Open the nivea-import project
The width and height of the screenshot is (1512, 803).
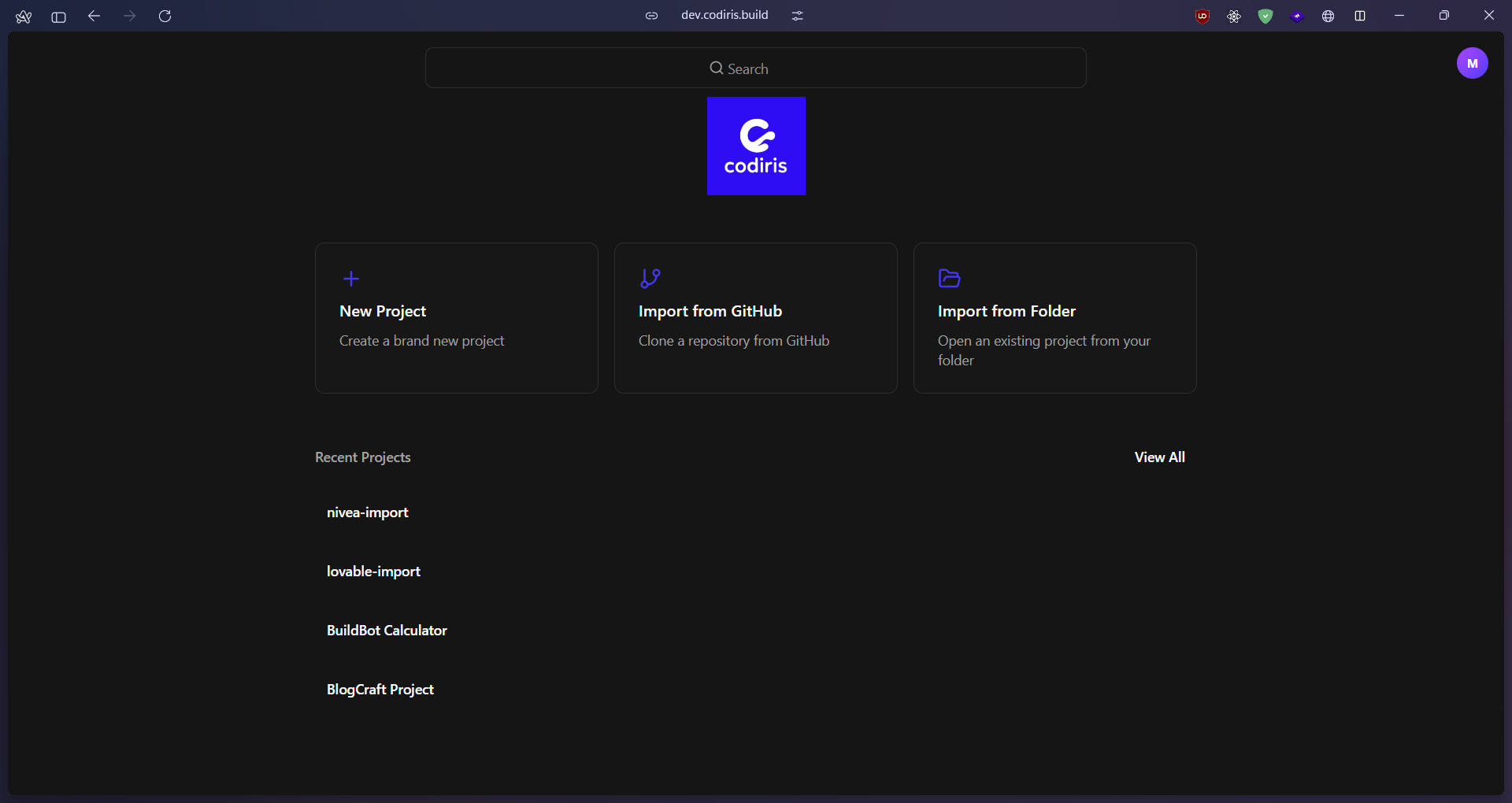tap(368, 513)
